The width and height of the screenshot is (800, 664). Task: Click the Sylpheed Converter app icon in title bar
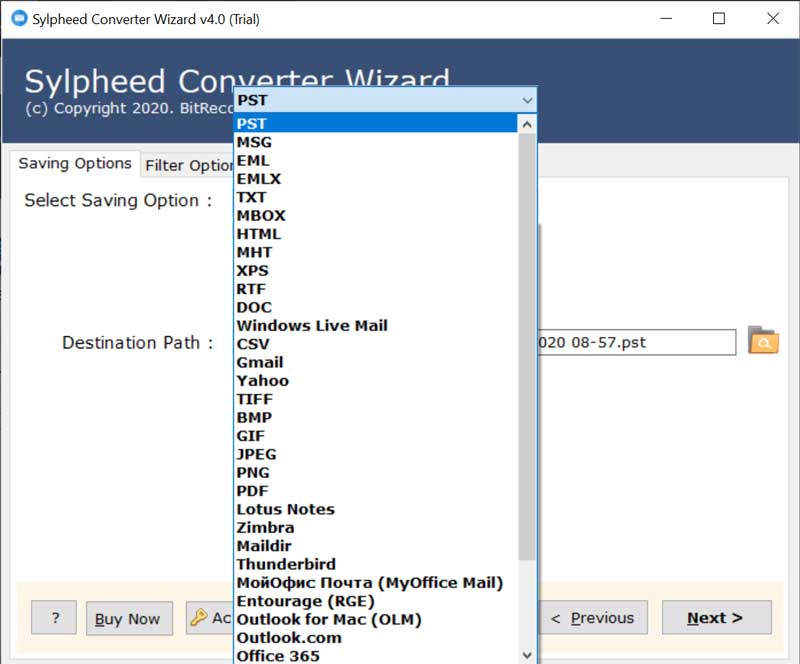point(19,18)
